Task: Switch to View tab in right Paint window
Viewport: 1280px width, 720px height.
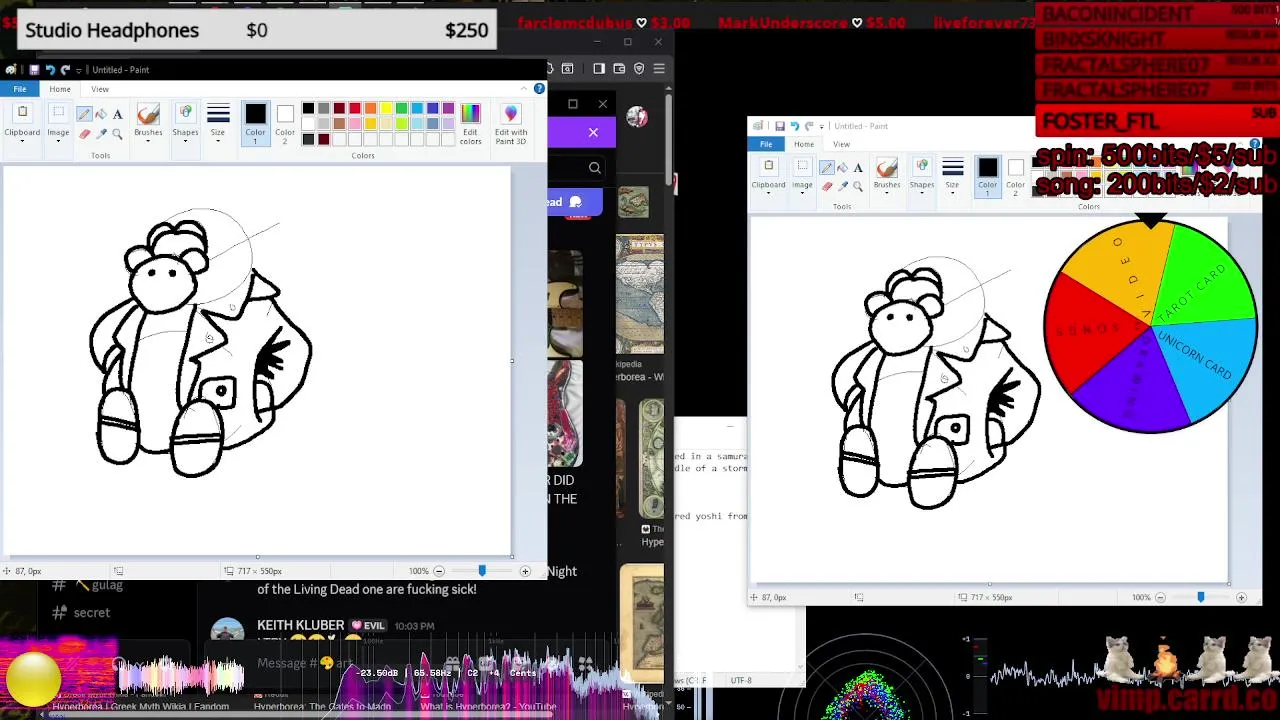Action: [x=841, y=144]
